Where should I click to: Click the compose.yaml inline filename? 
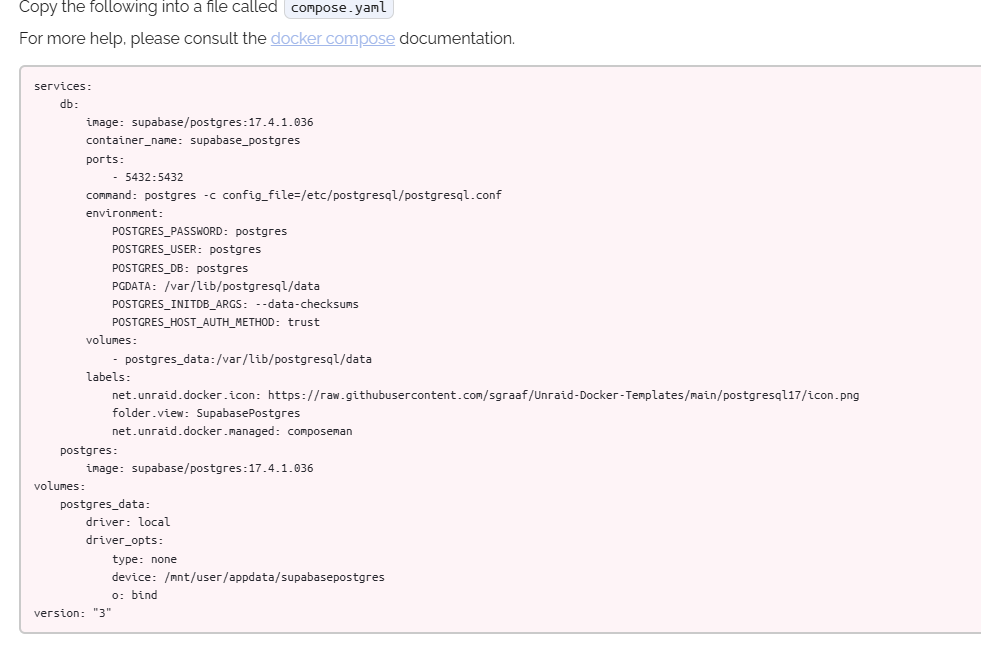[338, 8]
